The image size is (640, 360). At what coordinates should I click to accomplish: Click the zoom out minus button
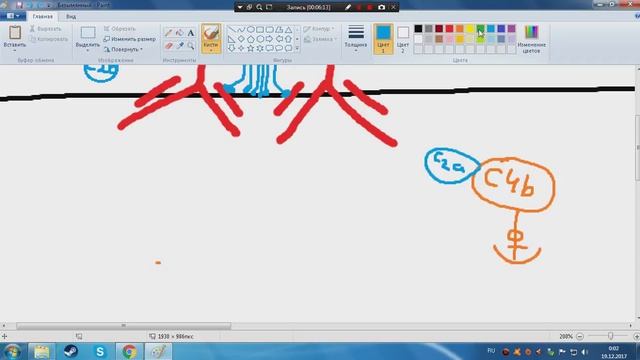580,336
